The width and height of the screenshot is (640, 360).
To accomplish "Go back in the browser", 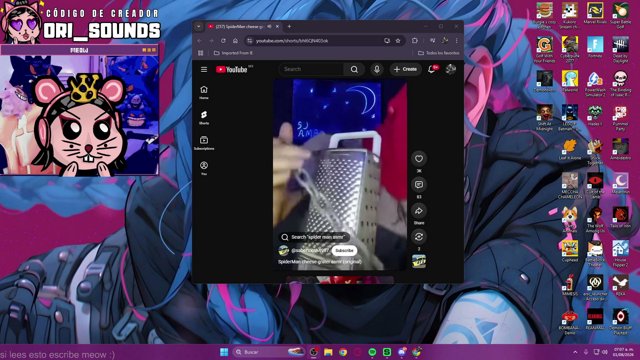I will pyautogui.click(x=200, y=41).
